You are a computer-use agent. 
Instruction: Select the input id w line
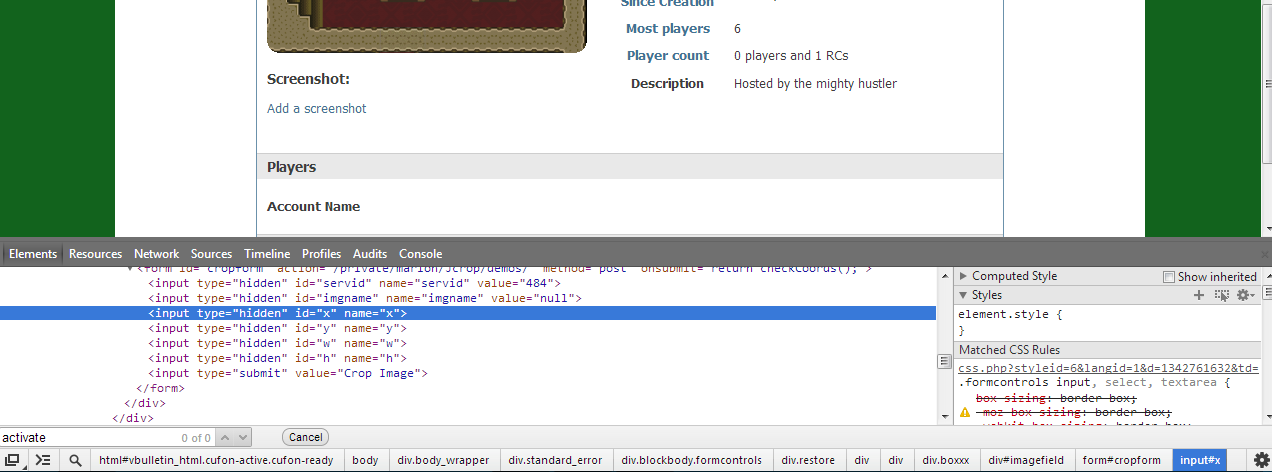[x=277, y=343]
